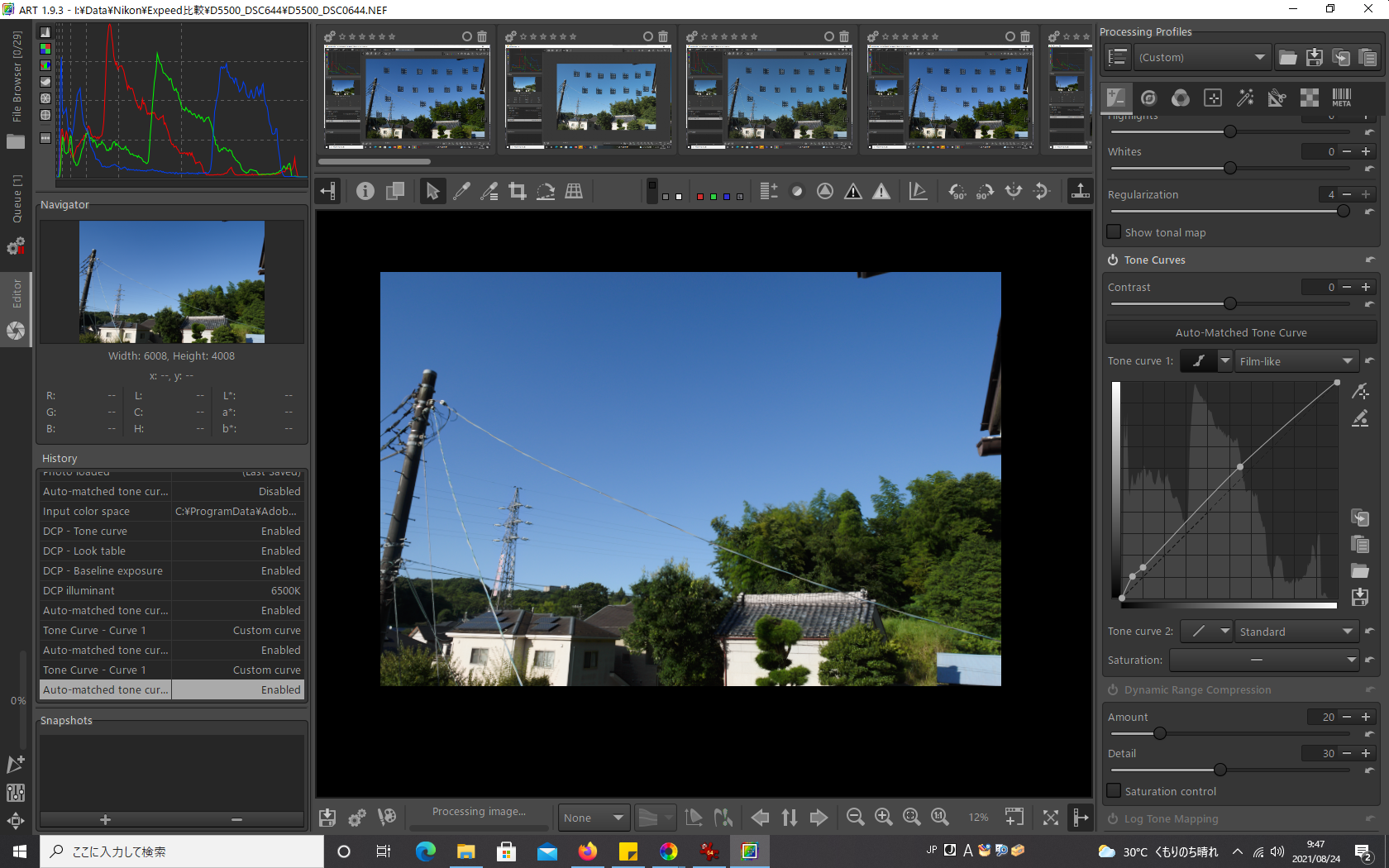Enable Show tonal map checkbox
The width and height of the screenshot is (1389, 868).
pyautogui.click(x=1115, y=232)
